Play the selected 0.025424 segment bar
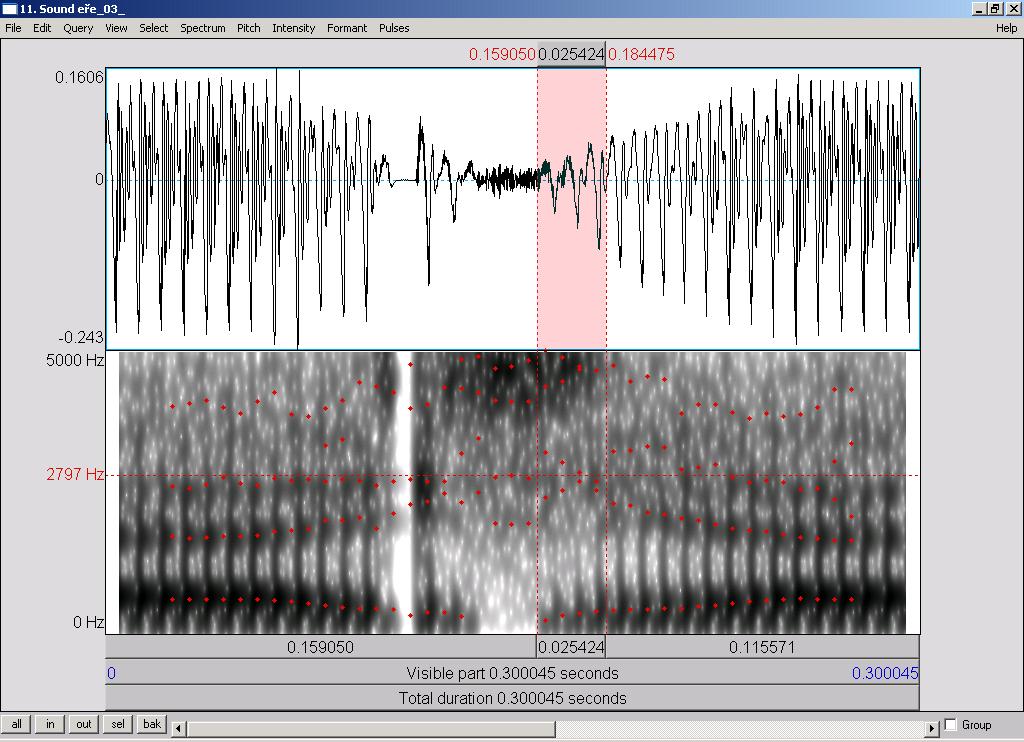Viewport: 1024px width, 742px height. tap(571, 647)
